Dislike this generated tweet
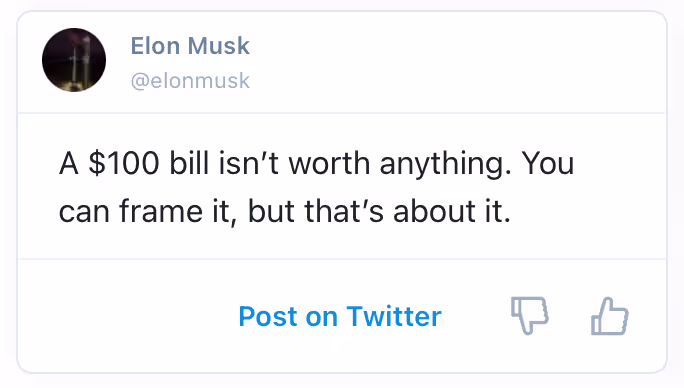 point(530,316)
